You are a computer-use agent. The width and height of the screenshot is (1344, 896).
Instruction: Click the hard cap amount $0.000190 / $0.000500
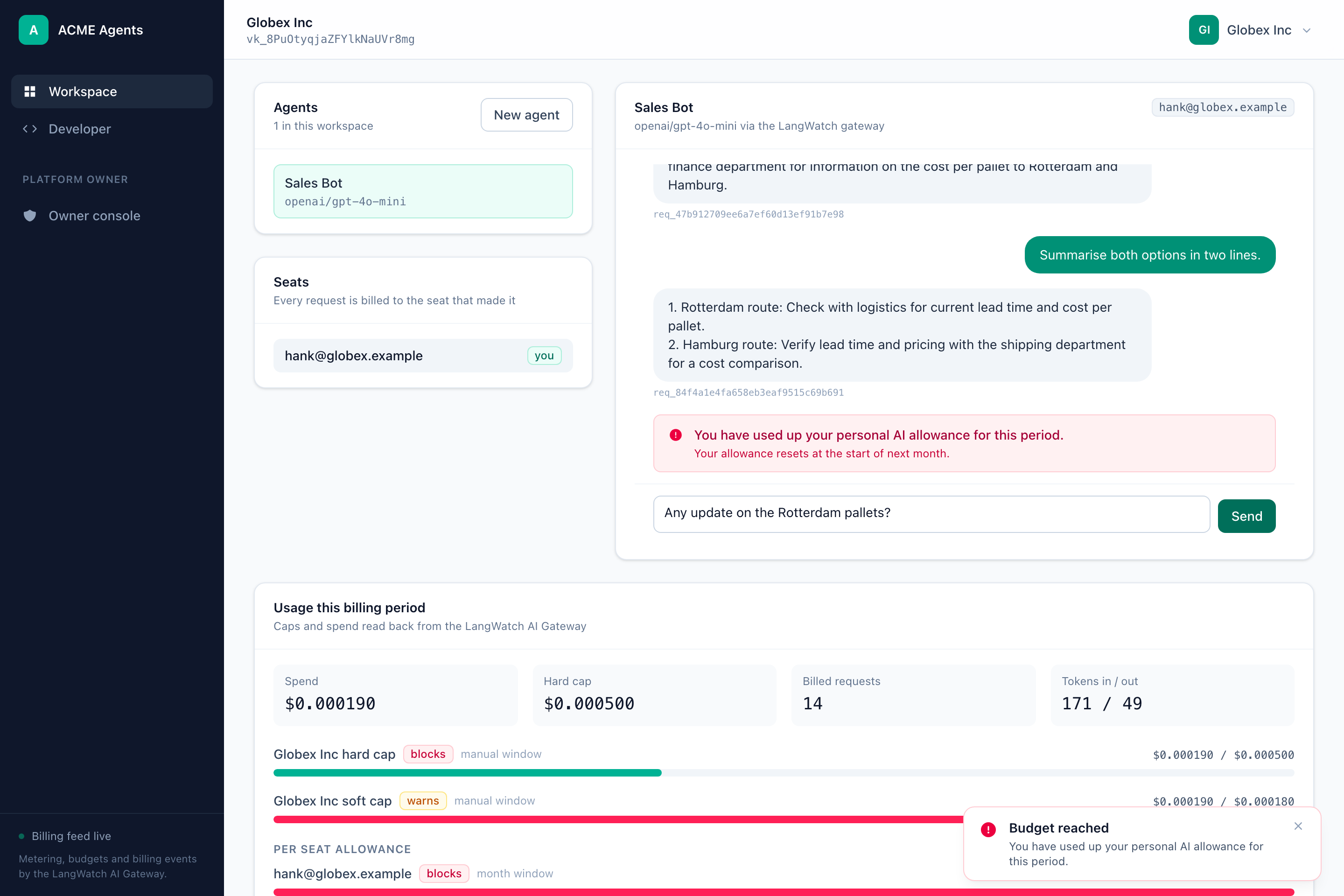point(1223,755)
